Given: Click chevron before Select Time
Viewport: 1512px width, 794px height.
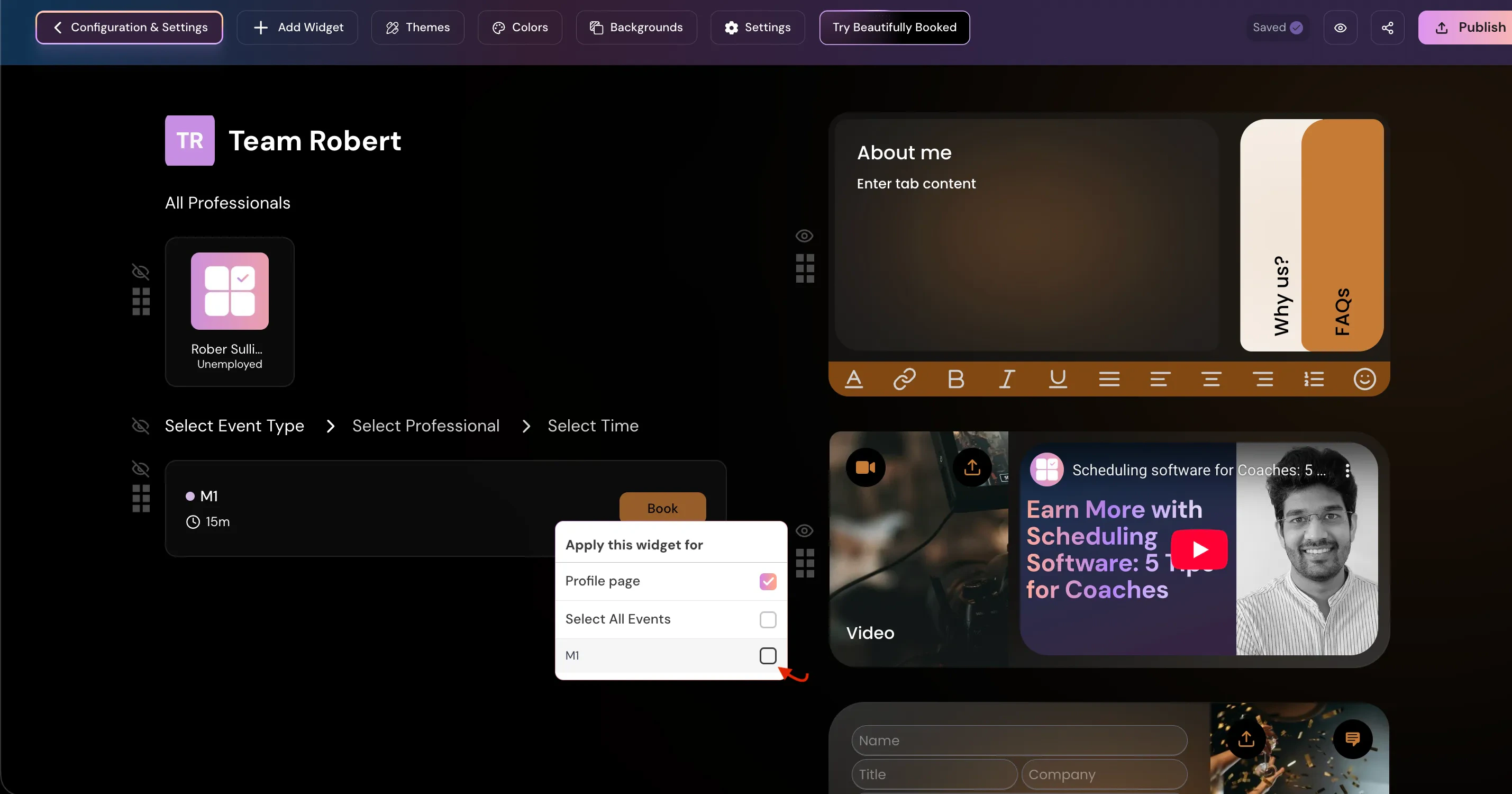Looking at the screenshot, I should [526, 426].
